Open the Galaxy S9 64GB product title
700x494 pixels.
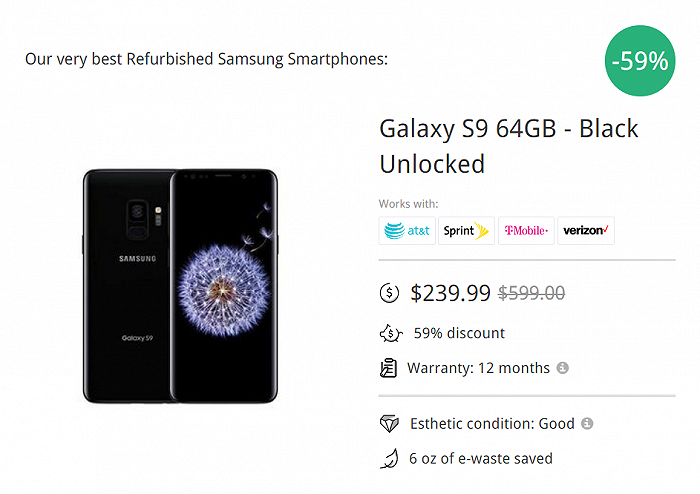(508, 146)
